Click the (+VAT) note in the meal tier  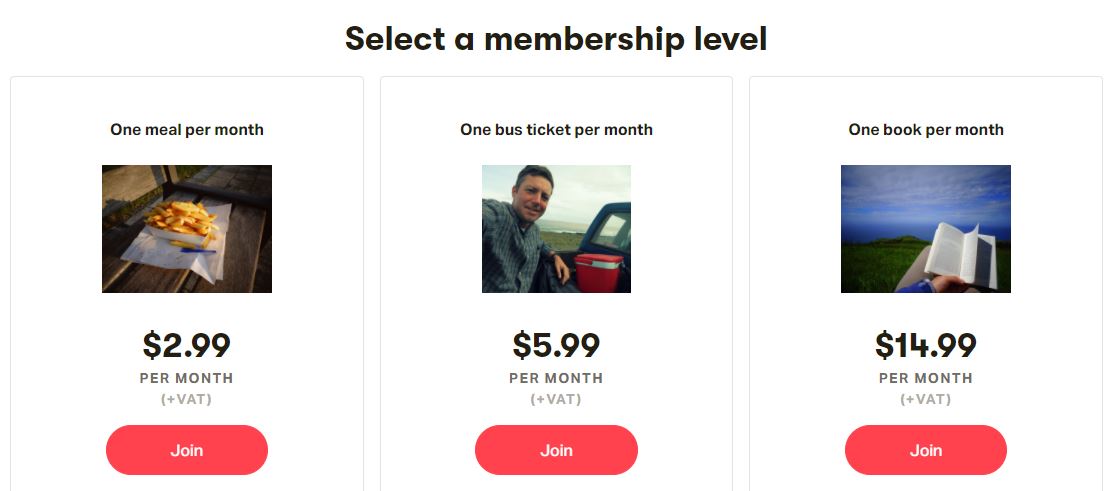click(x=187, y=399)
